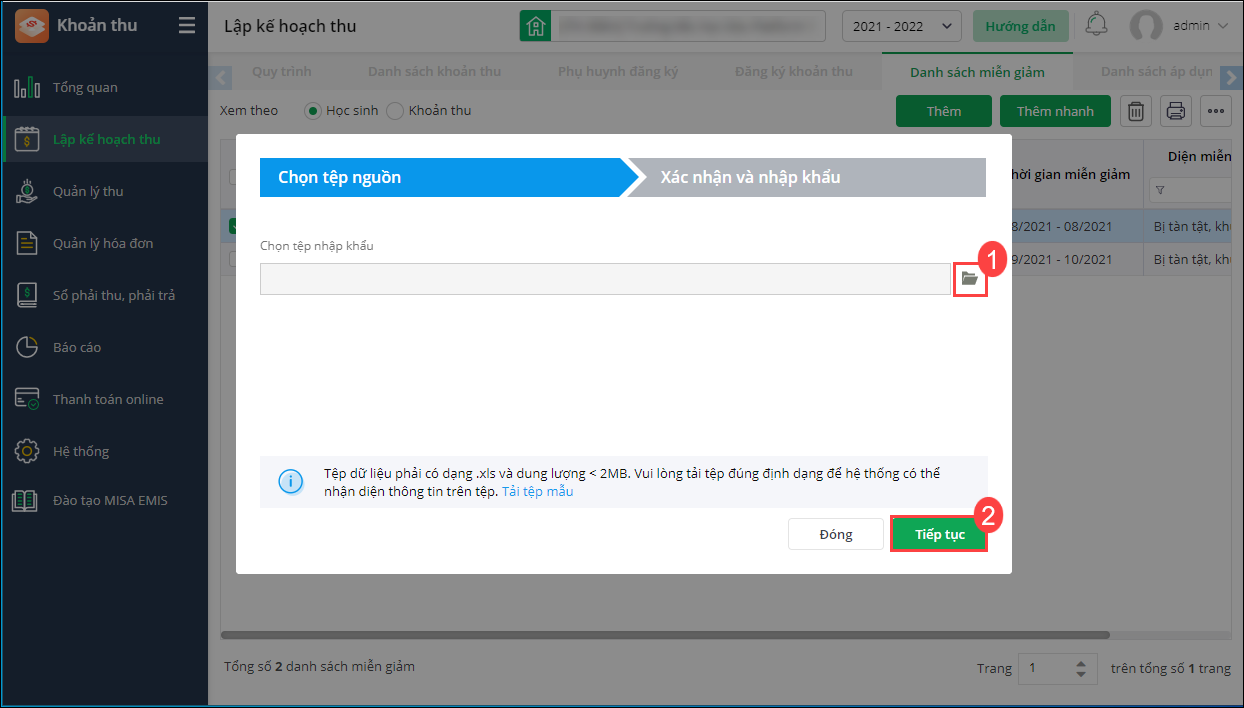The width and height of the screenshot is (1244, 708).
Task: Open Đào tạo MISA EMIS
Action: pyautogui.click(x=104, y=501)
